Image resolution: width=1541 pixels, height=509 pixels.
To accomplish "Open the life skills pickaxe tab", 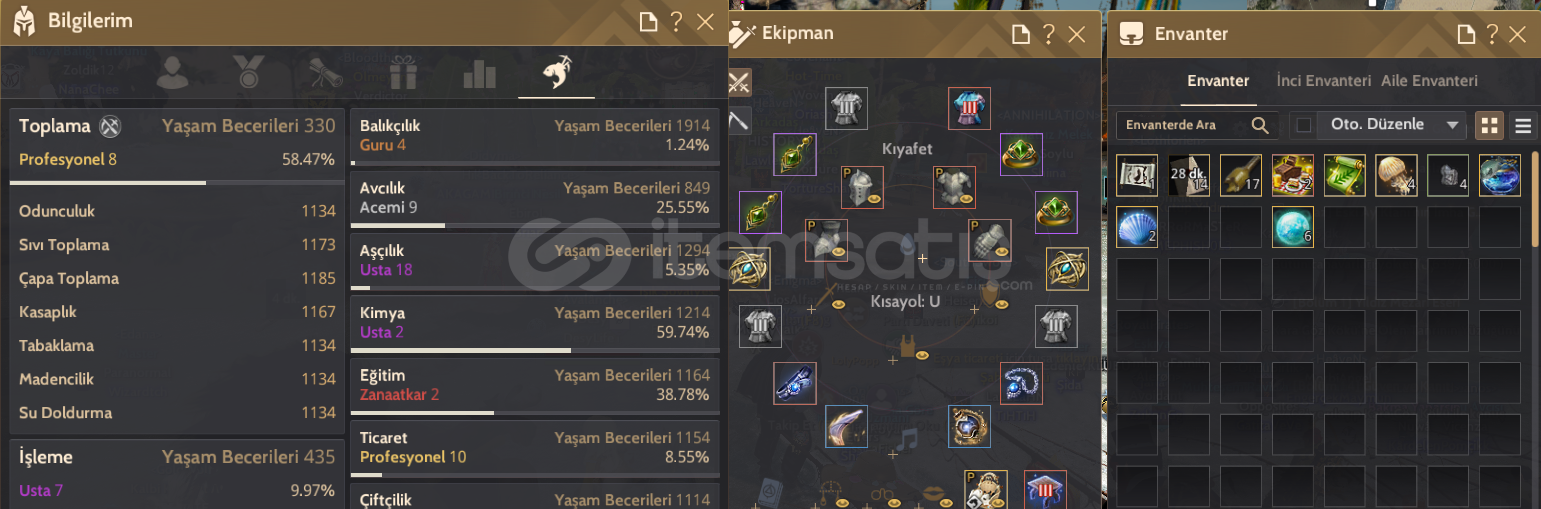I will click(x=556, y=73).
